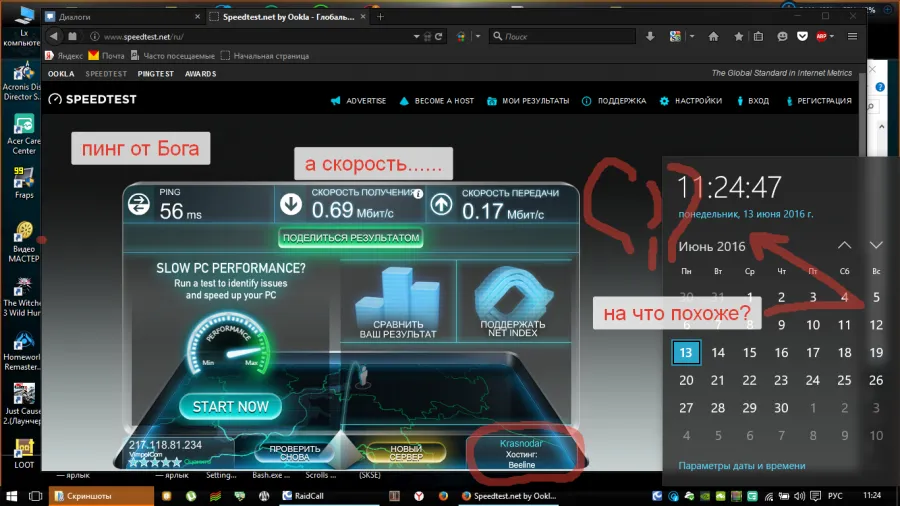The height and width of the screenshot is (506, 900).
Task: Select the Speedtest.net by Ookla tab
Action: 288,17
